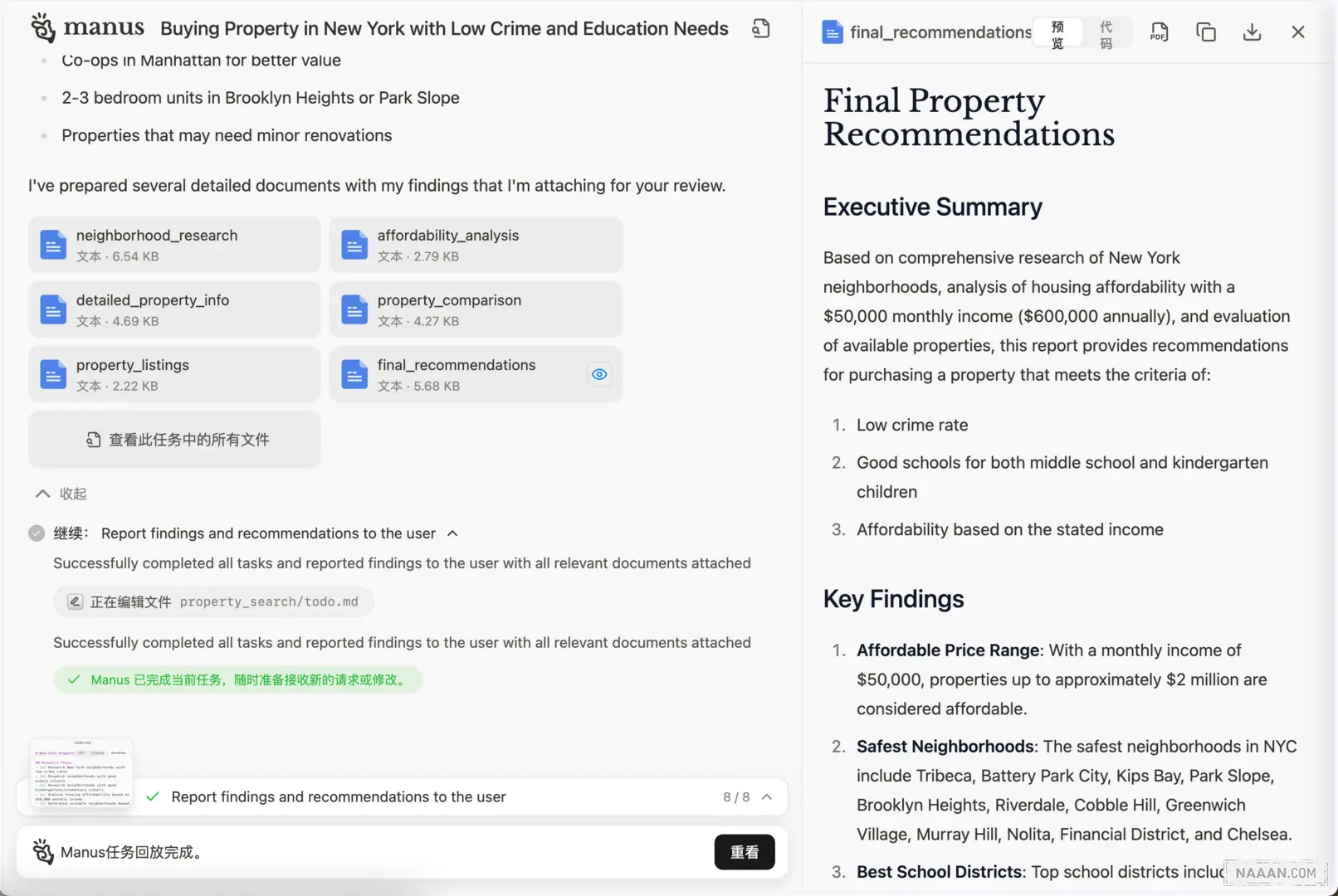The height and width of the screenshot is (896, 1338).
Task: Export the document as PDF
Action: (x=1159, y=32)
